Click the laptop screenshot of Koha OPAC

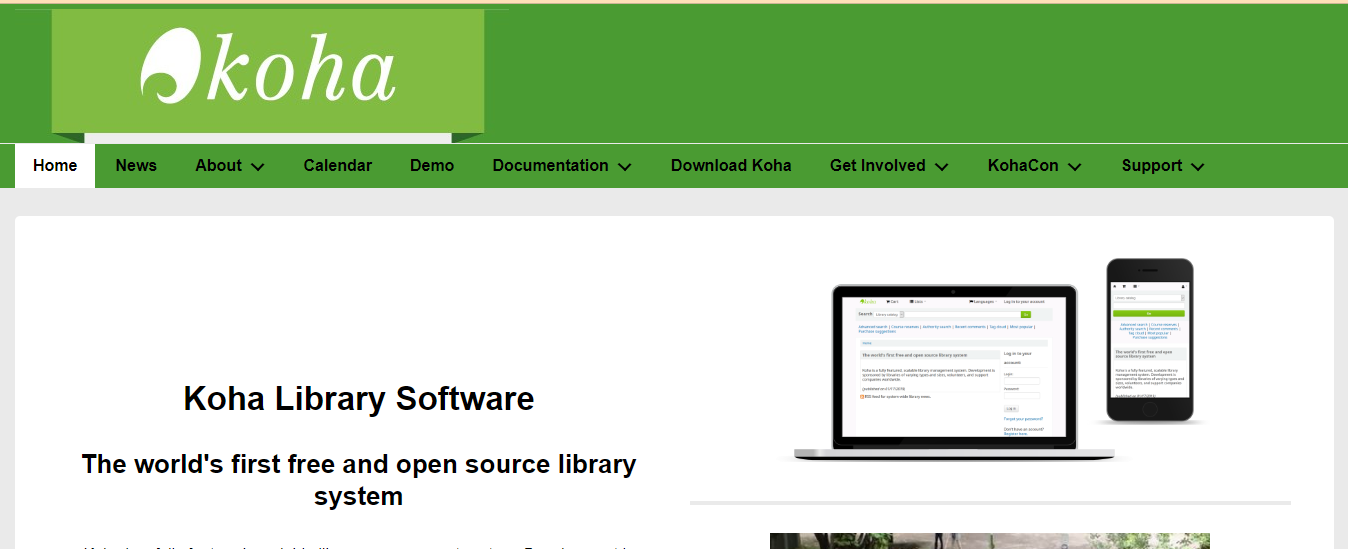click(x=954, y=372)
